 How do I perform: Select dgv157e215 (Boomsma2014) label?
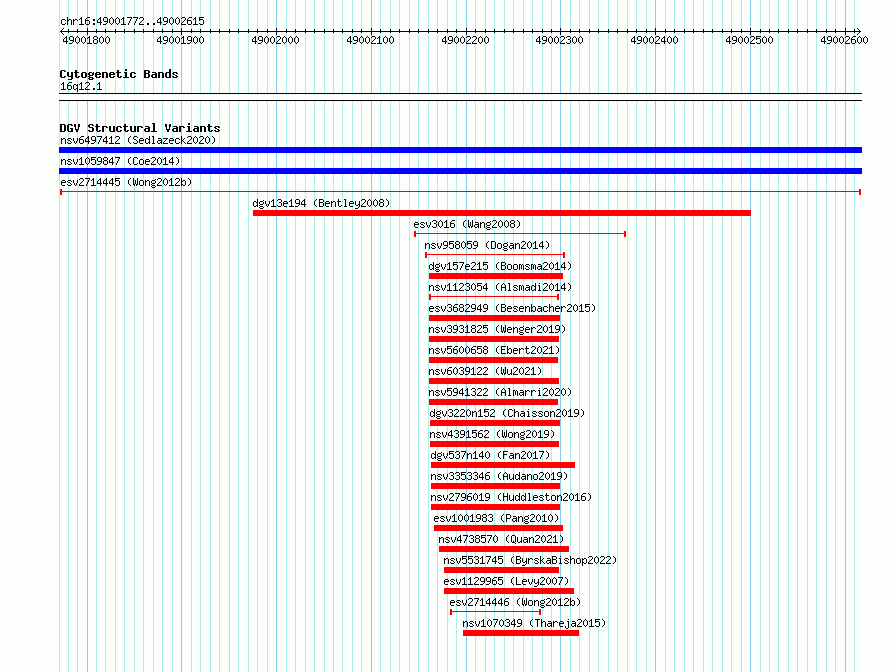(500, 266)
